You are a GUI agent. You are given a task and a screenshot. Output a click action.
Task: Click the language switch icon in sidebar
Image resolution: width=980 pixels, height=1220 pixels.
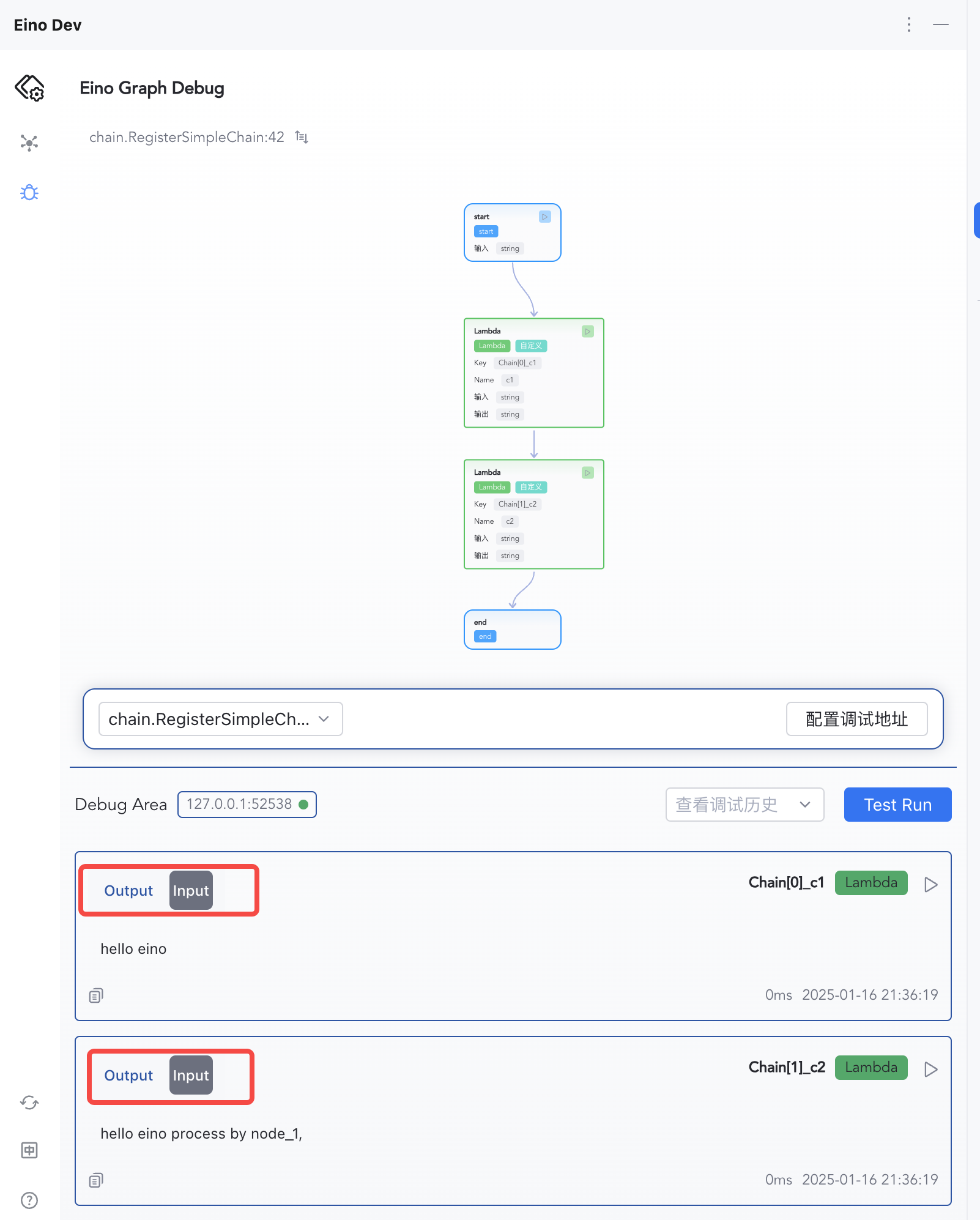point(29,1150)
